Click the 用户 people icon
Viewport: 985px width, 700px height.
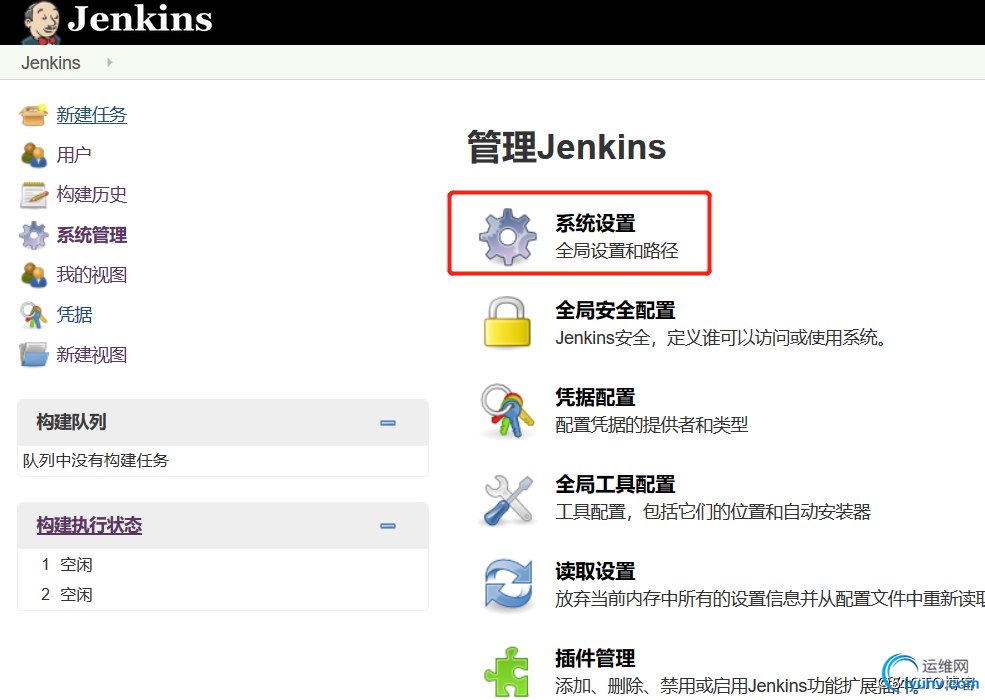(33, 155)
